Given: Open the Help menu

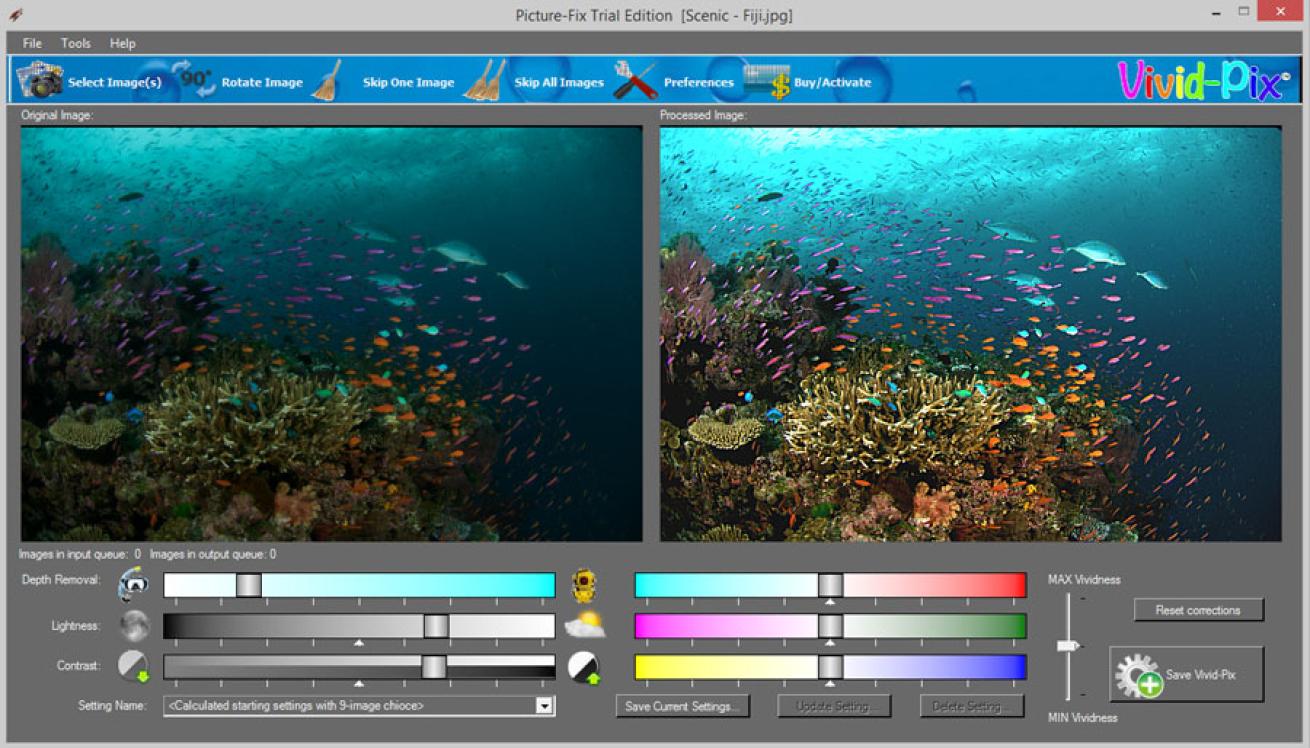Looking at the screenshot, I should (x=123, y=43).
